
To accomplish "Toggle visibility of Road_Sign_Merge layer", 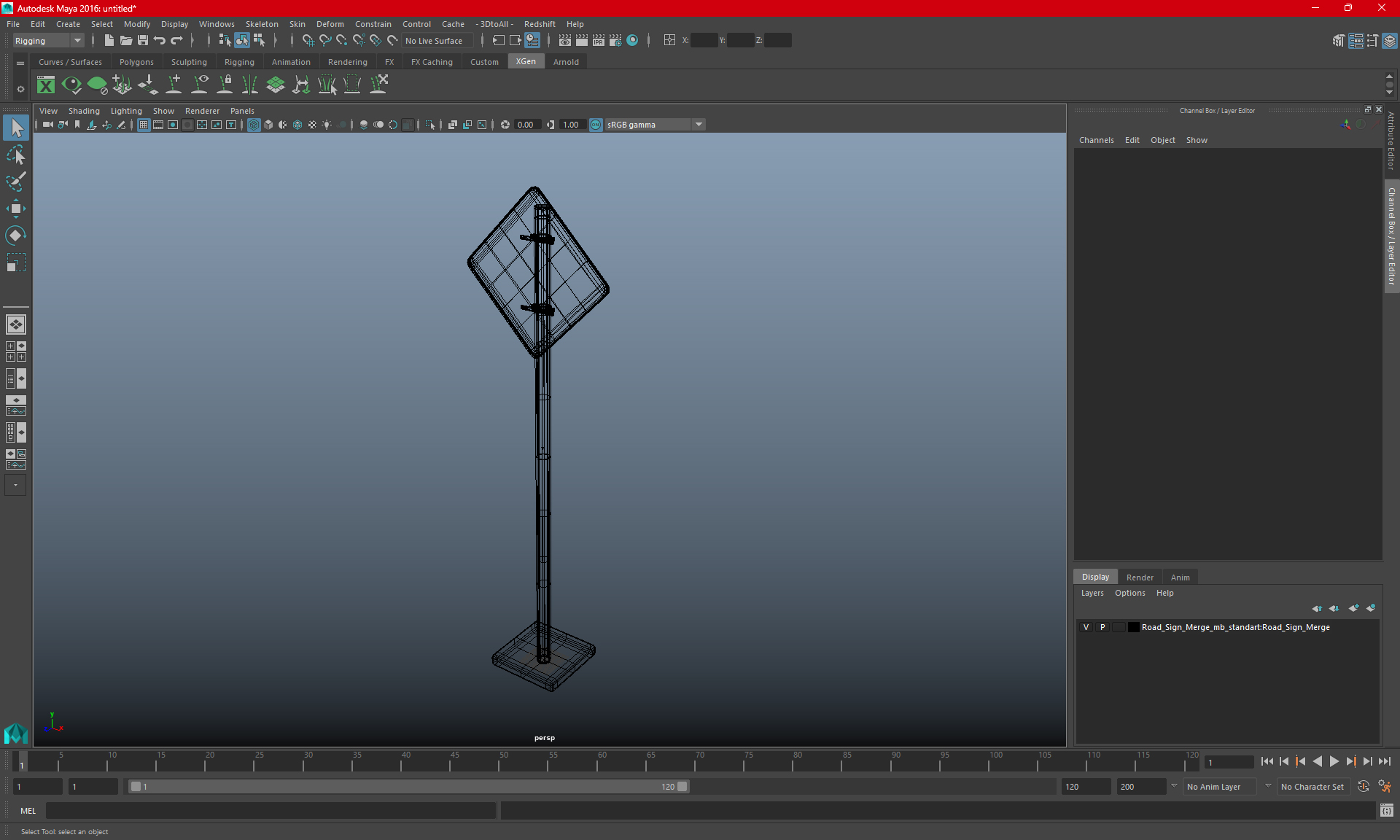I will (x=1086, y=627).
